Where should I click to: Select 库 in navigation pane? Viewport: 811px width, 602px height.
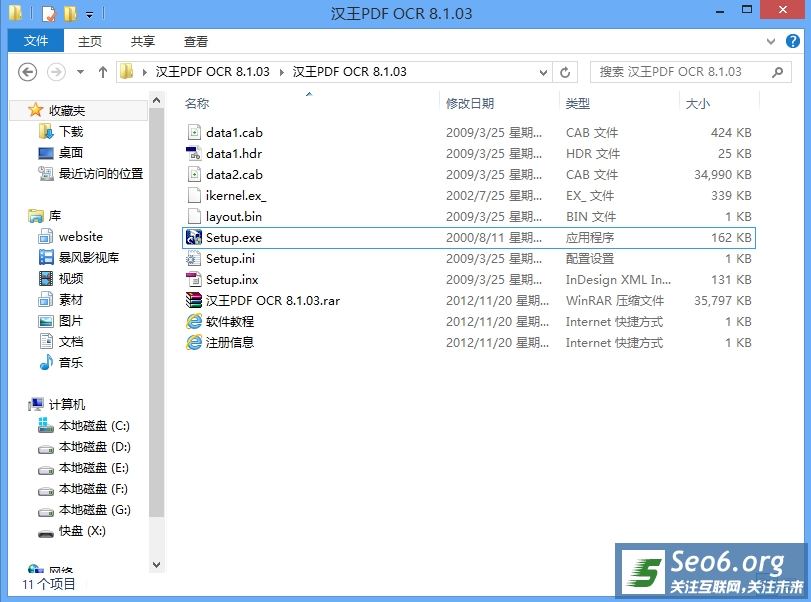pos(55,216)
